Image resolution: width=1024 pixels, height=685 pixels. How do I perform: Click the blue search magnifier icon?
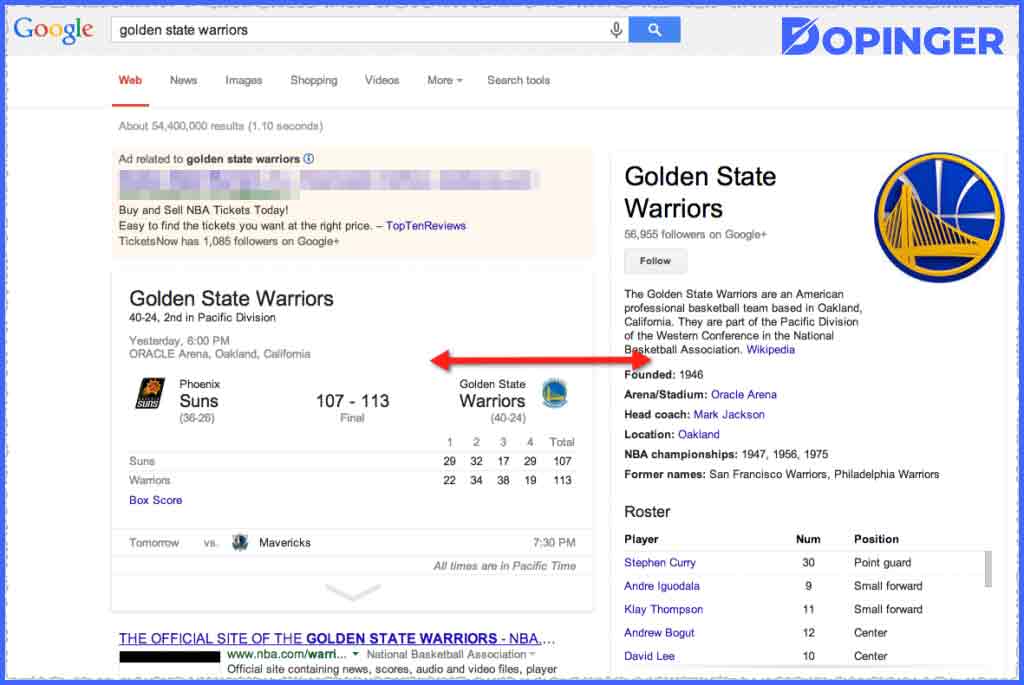click(655, 29)
